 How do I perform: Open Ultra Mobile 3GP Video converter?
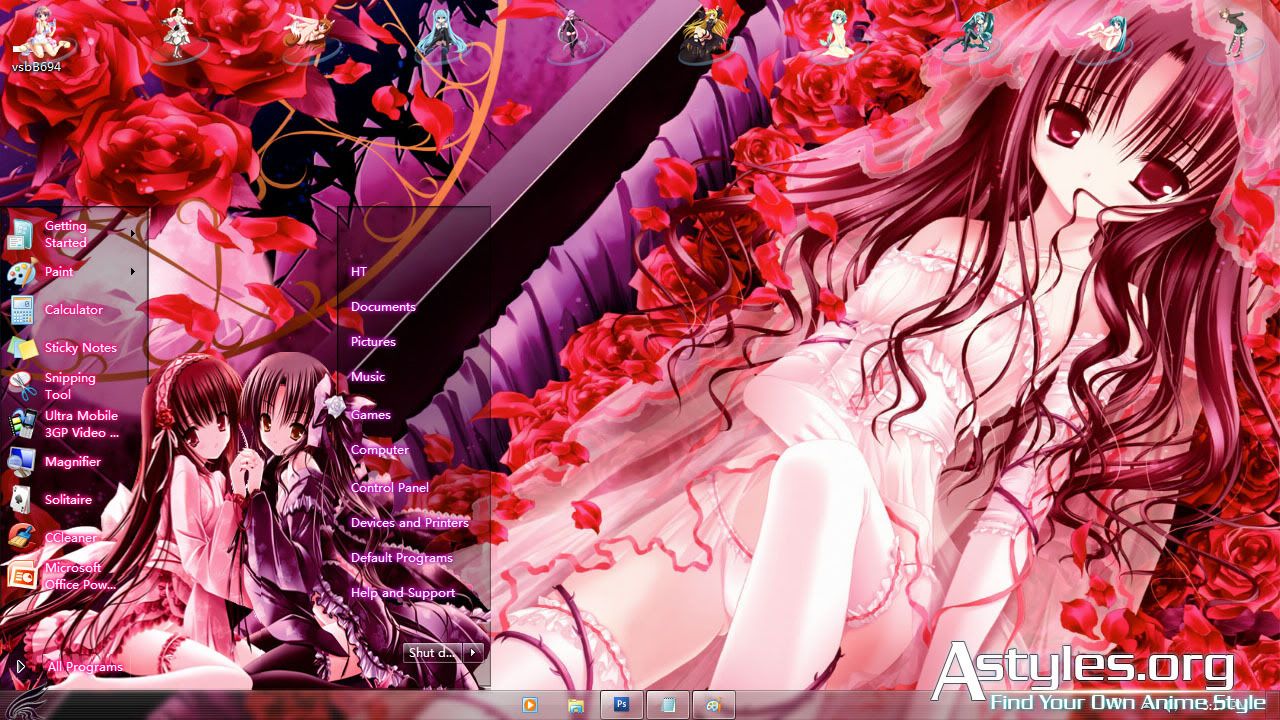80,424
